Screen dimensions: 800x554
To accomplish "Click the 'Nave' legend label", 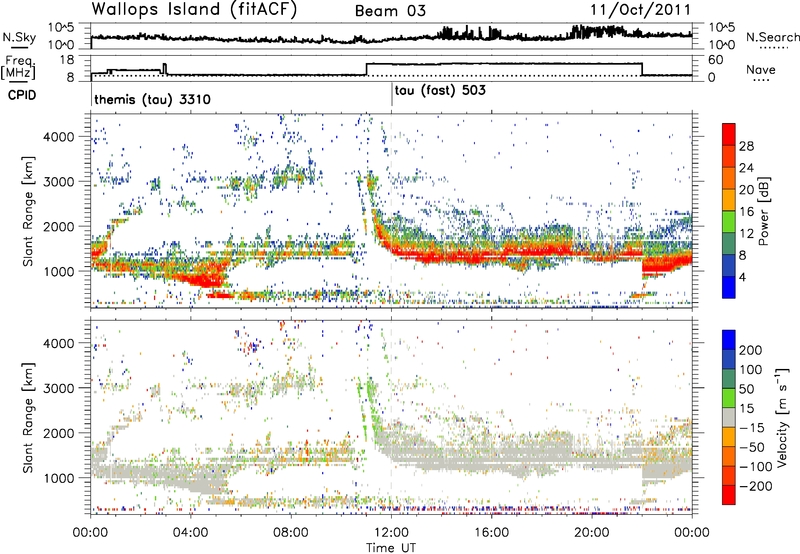I will (x=761, y=70).
